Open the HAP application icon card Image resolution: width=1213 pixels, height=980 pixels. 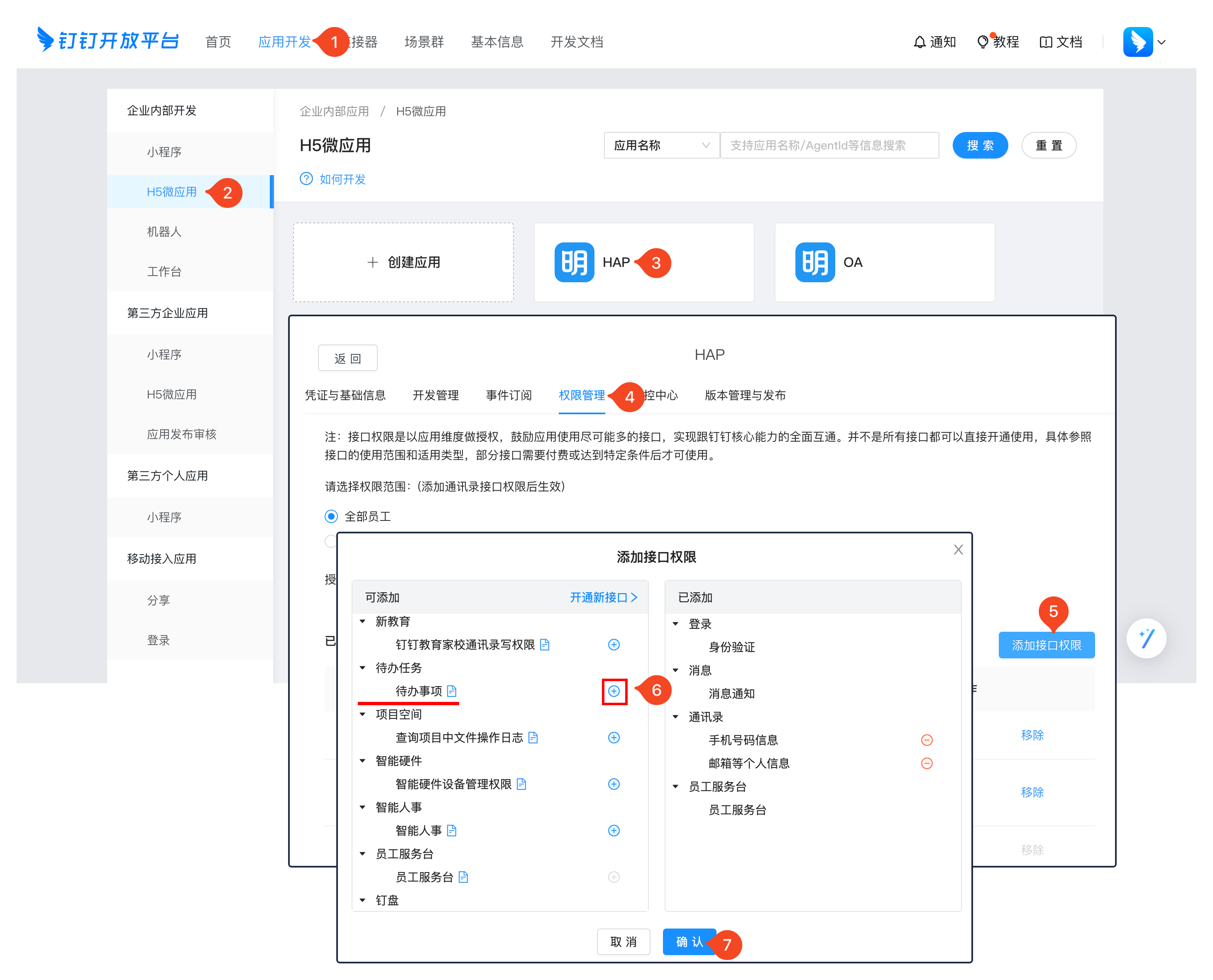click(x=574, y=262)
